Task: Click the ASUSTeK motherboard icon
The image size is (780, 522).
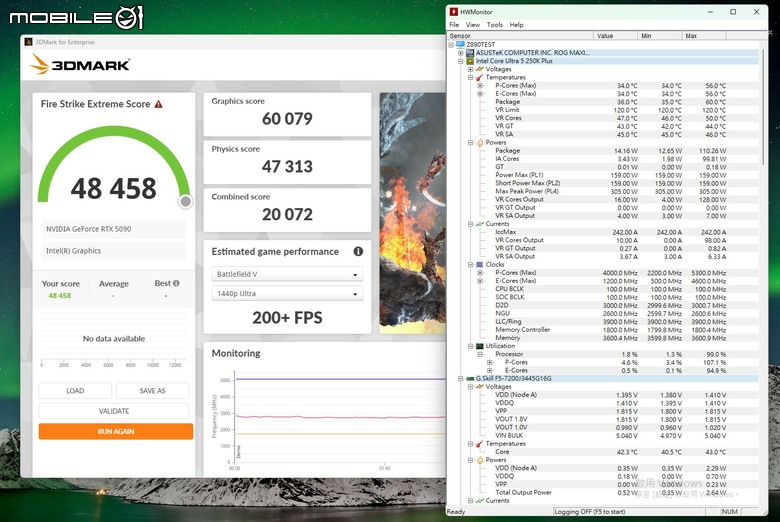Action: pyautogui.click(x=470, y=53)
